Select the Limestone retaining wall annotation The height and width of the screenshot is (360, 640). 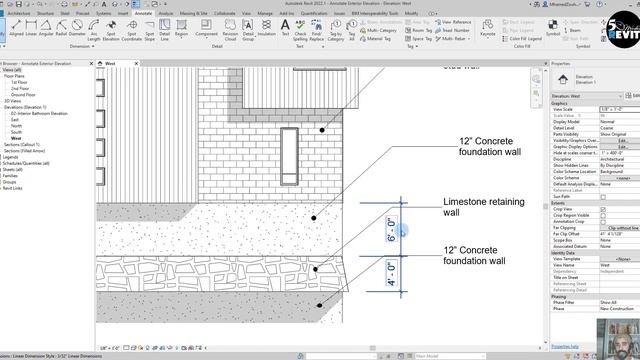click(484, 207)
